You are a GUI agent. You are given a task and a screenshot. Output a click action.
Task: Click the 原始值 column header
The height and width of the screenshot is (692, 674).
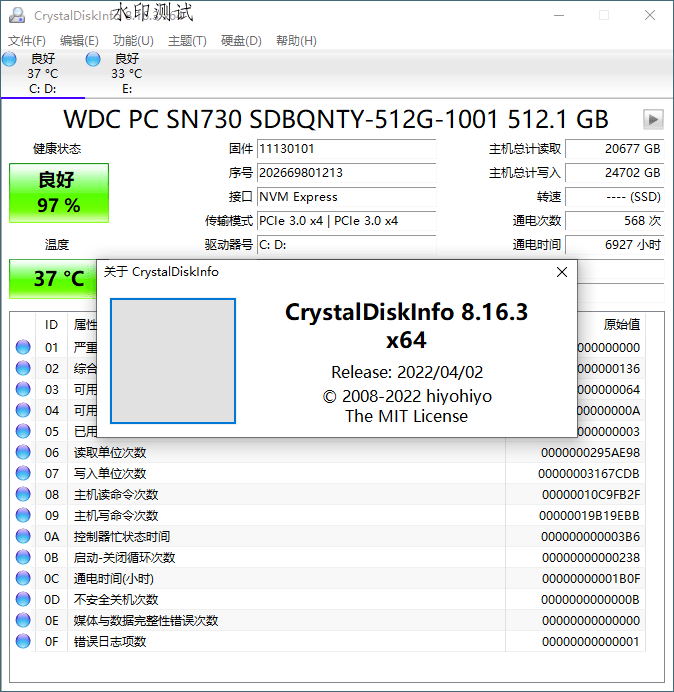pos(621,325)
